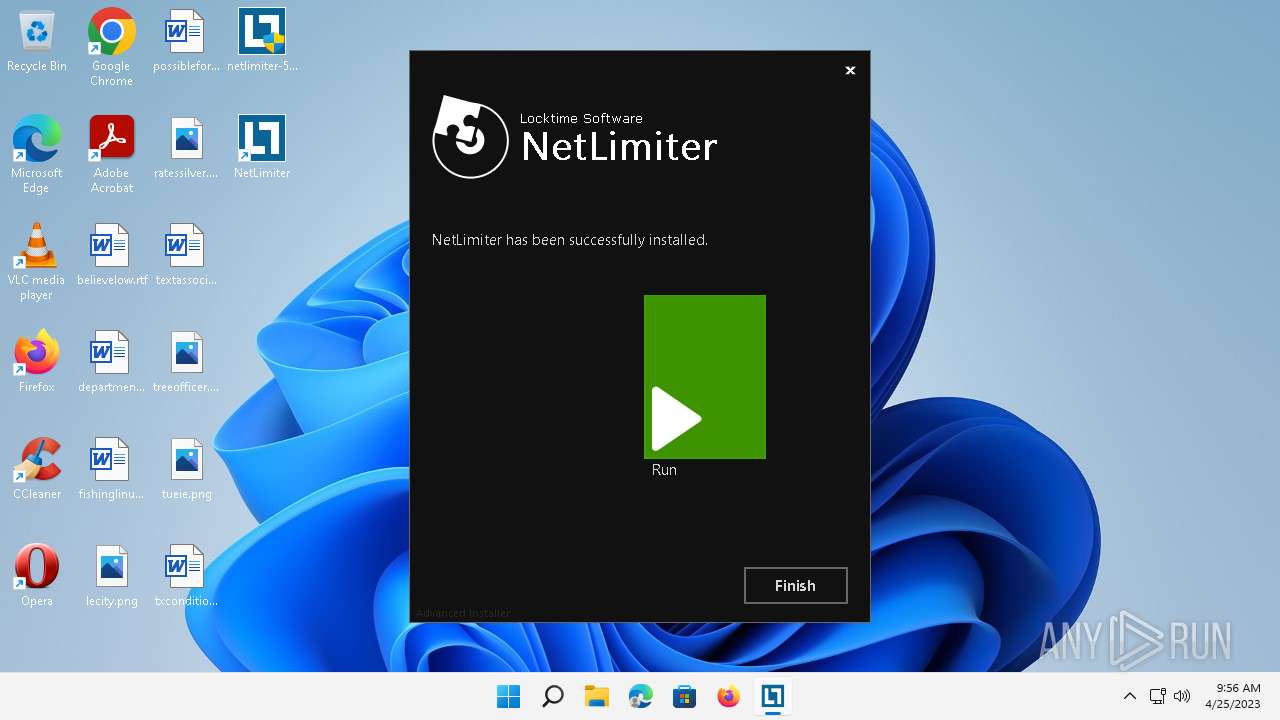Select the Adobe Acrobat desktop shortcut
The width and height of the screenshot is (1280, 720).
coord(112,154)
